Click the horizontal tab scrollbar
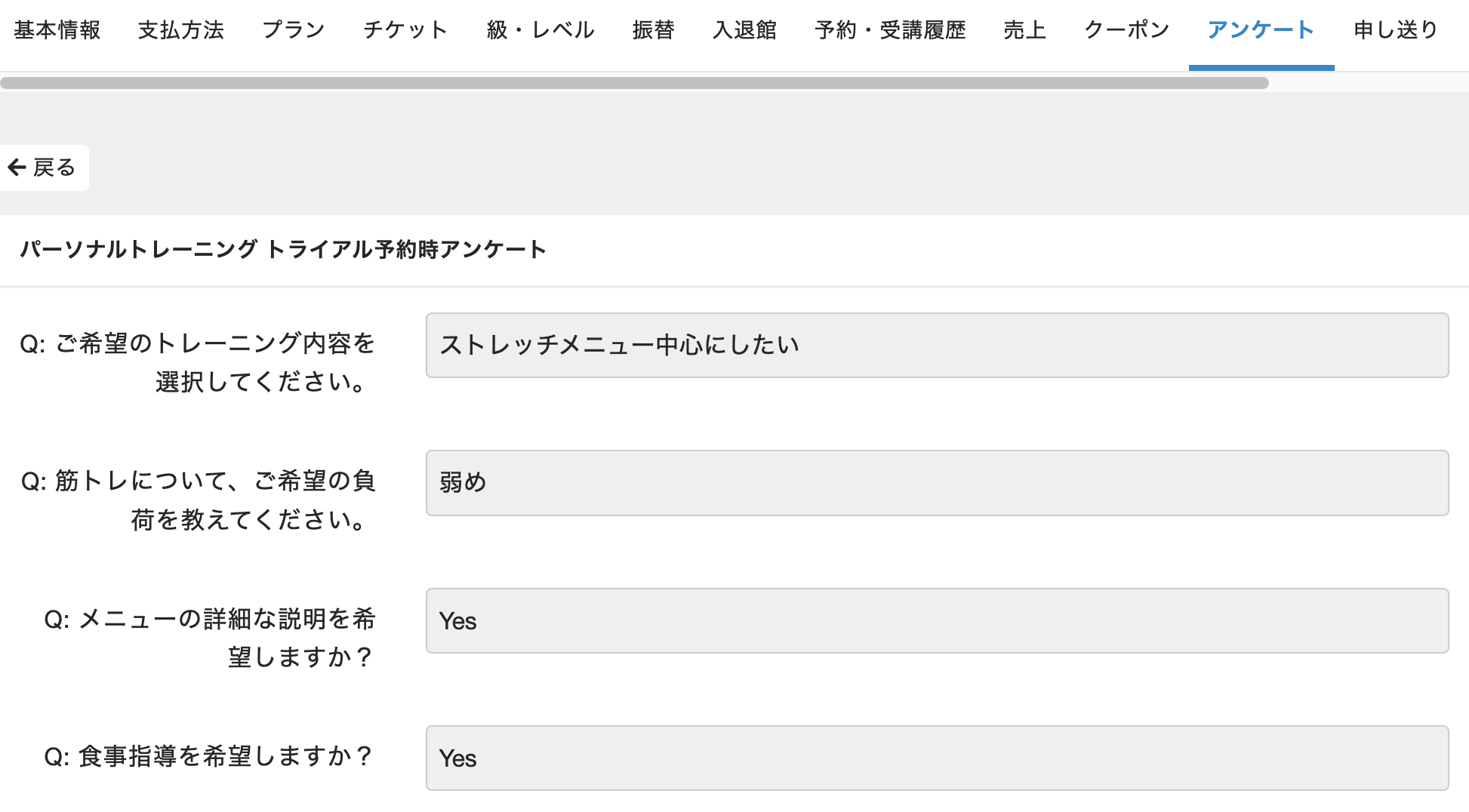The width and height of the screenshot is (1469, 812). pyautogui.click(x=634, y=83)
